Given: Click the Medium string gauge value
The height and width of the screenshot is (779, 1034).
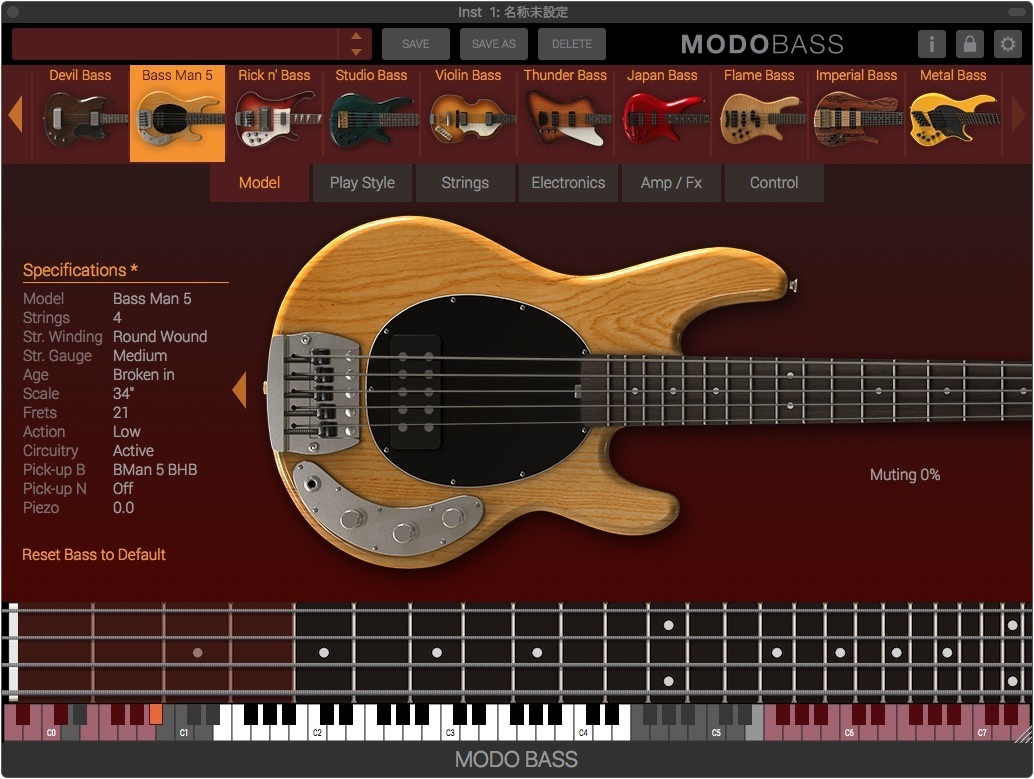Looking at the screenshot, I should pos(140,356).
